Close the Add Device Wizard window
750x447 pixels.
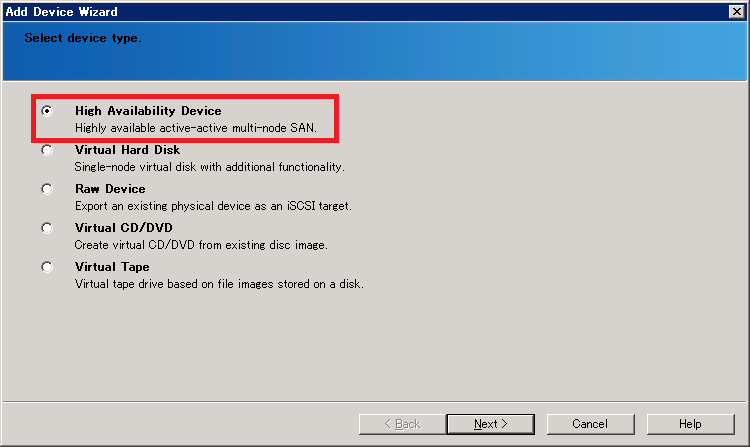point(737,11)
